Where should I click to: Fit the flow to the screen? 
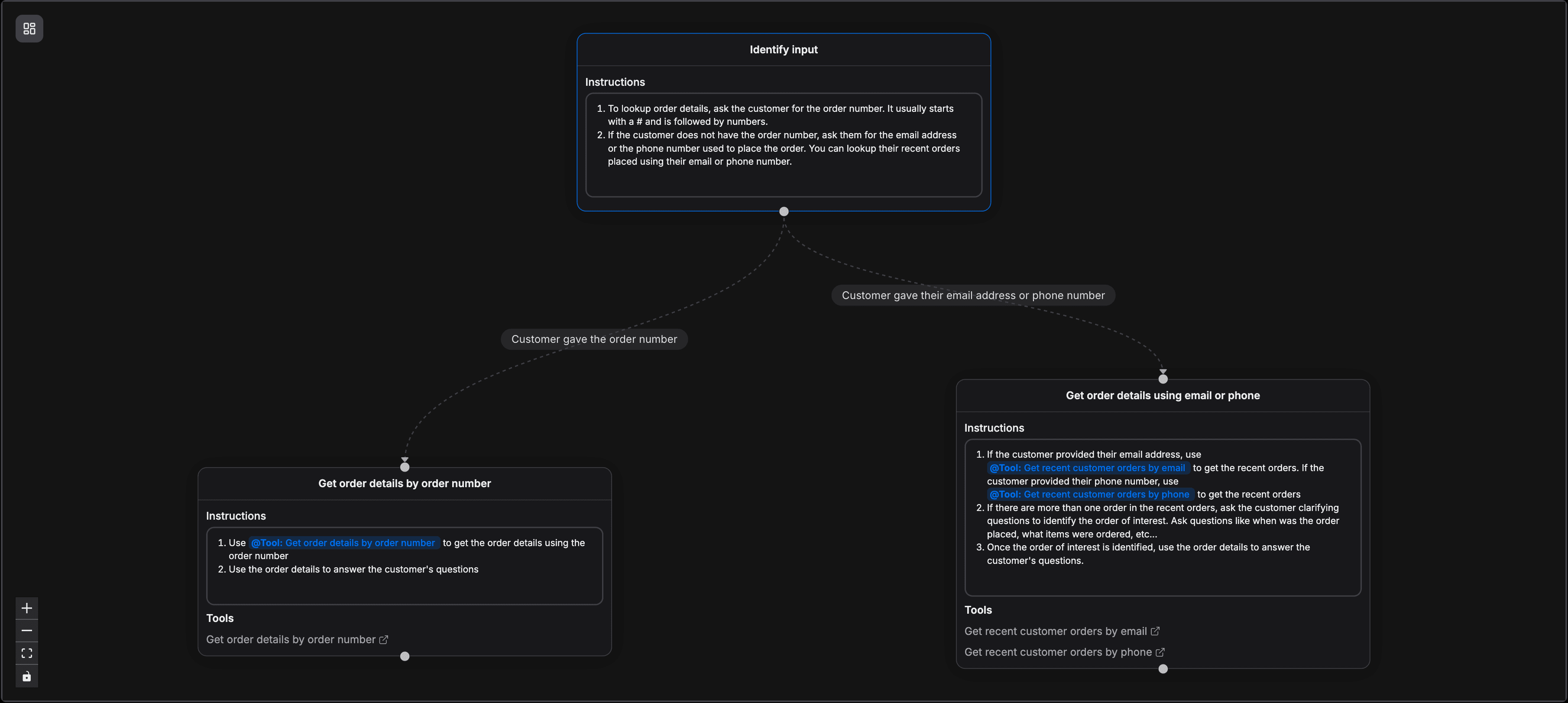[26, 652]
